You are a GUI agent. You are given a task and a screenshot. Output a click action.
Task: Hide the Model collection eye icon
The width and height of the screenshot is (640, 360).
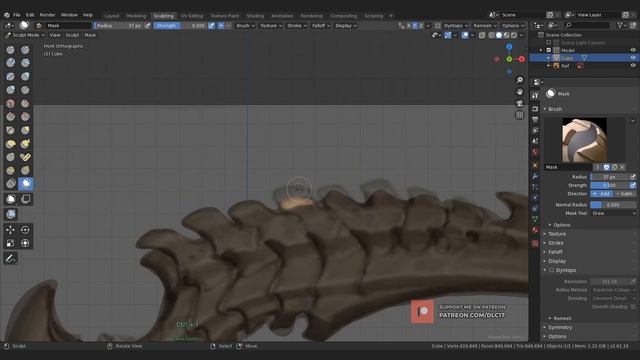click(x=633, y=50)
